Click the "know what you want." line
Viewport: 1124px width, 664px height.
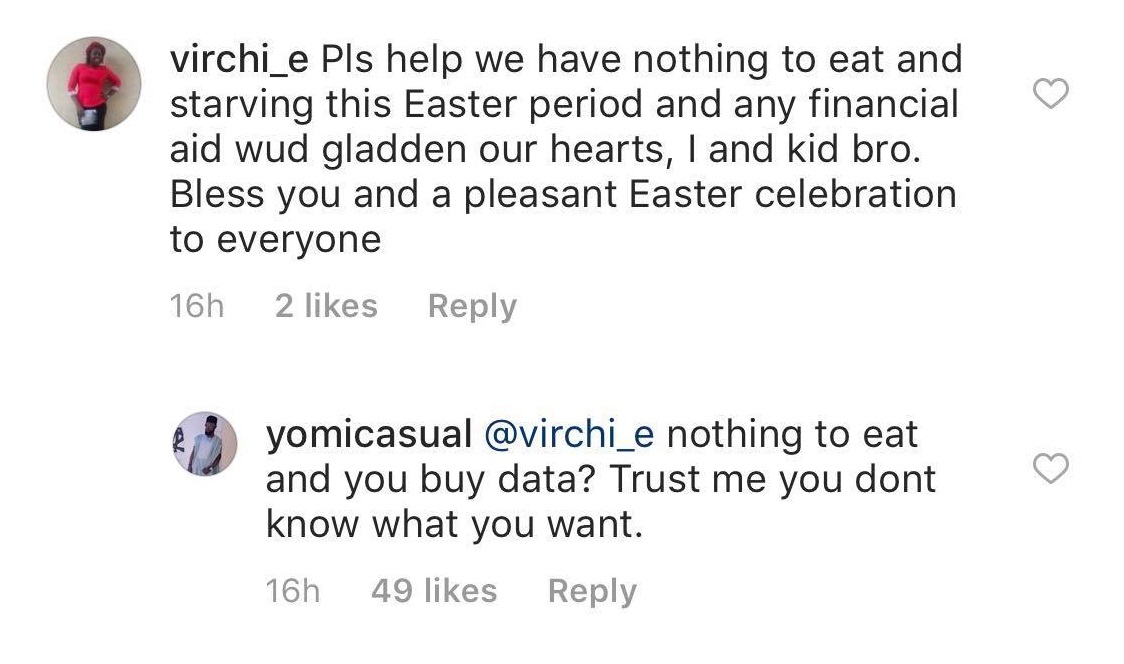coord(453,525)
